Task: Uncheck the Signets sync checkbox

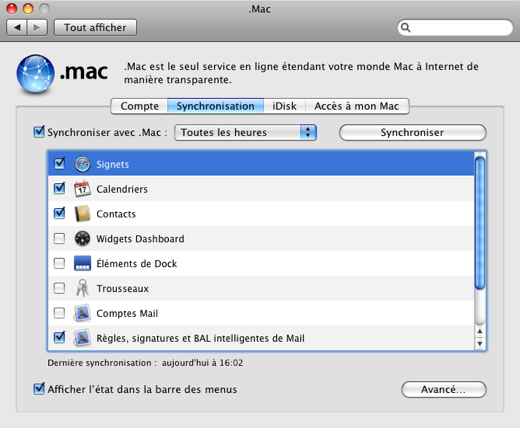Action: (x=59, y=163)
